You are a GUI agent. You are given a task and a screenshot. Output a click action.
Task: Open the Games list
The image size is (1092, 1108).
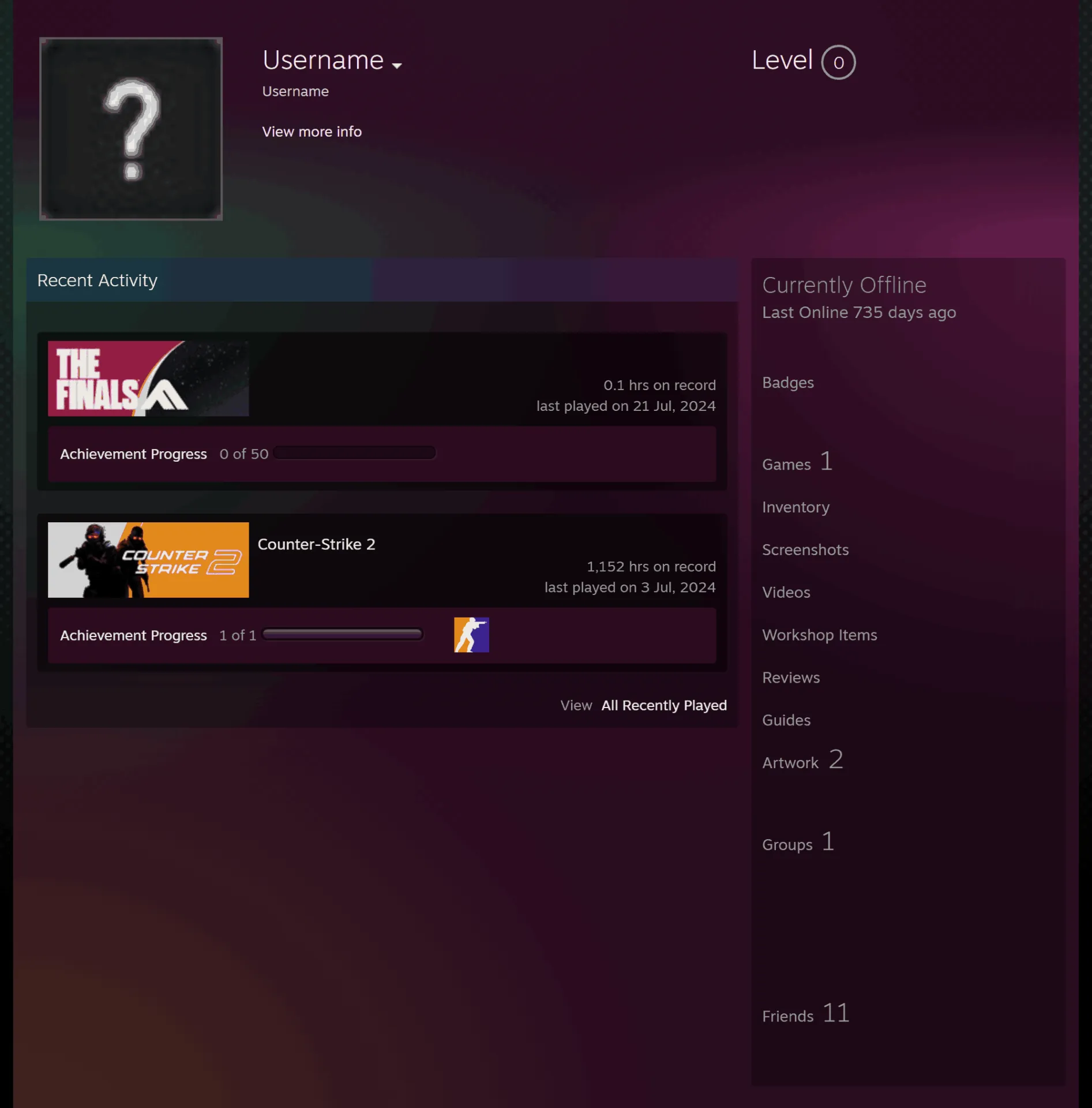click(797, 462)
